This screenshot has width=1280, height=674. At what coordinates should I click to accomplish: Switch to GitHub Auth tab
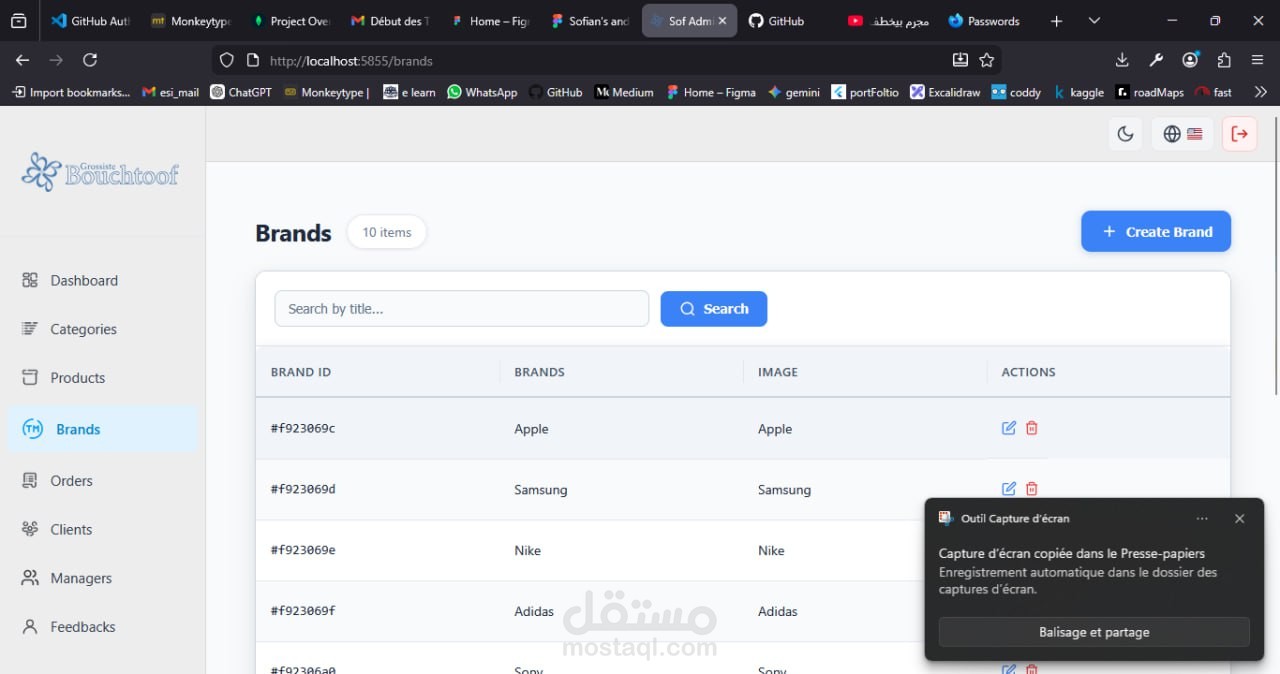90,21
